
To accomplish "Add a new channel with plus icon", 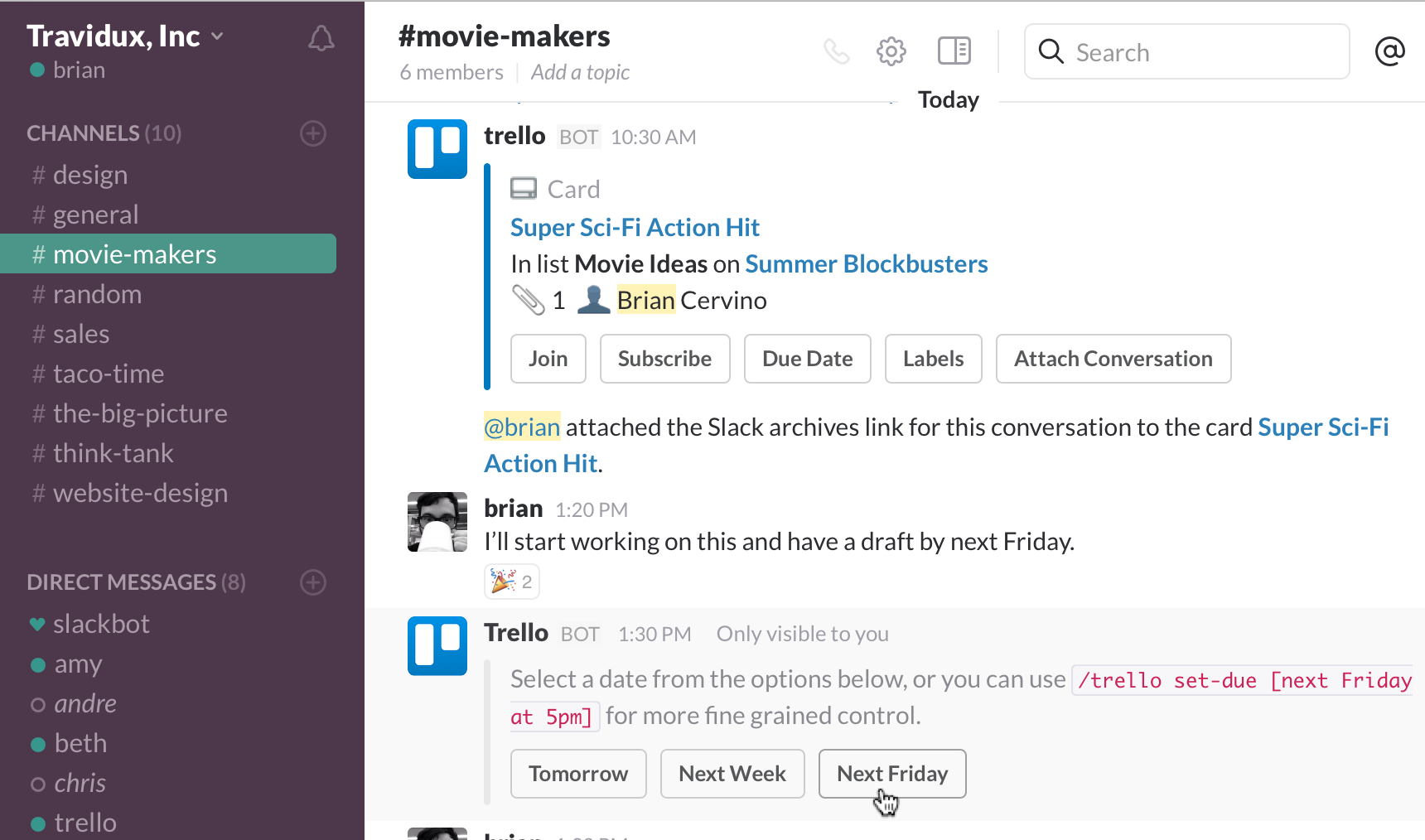I will [x=313, y=133].
